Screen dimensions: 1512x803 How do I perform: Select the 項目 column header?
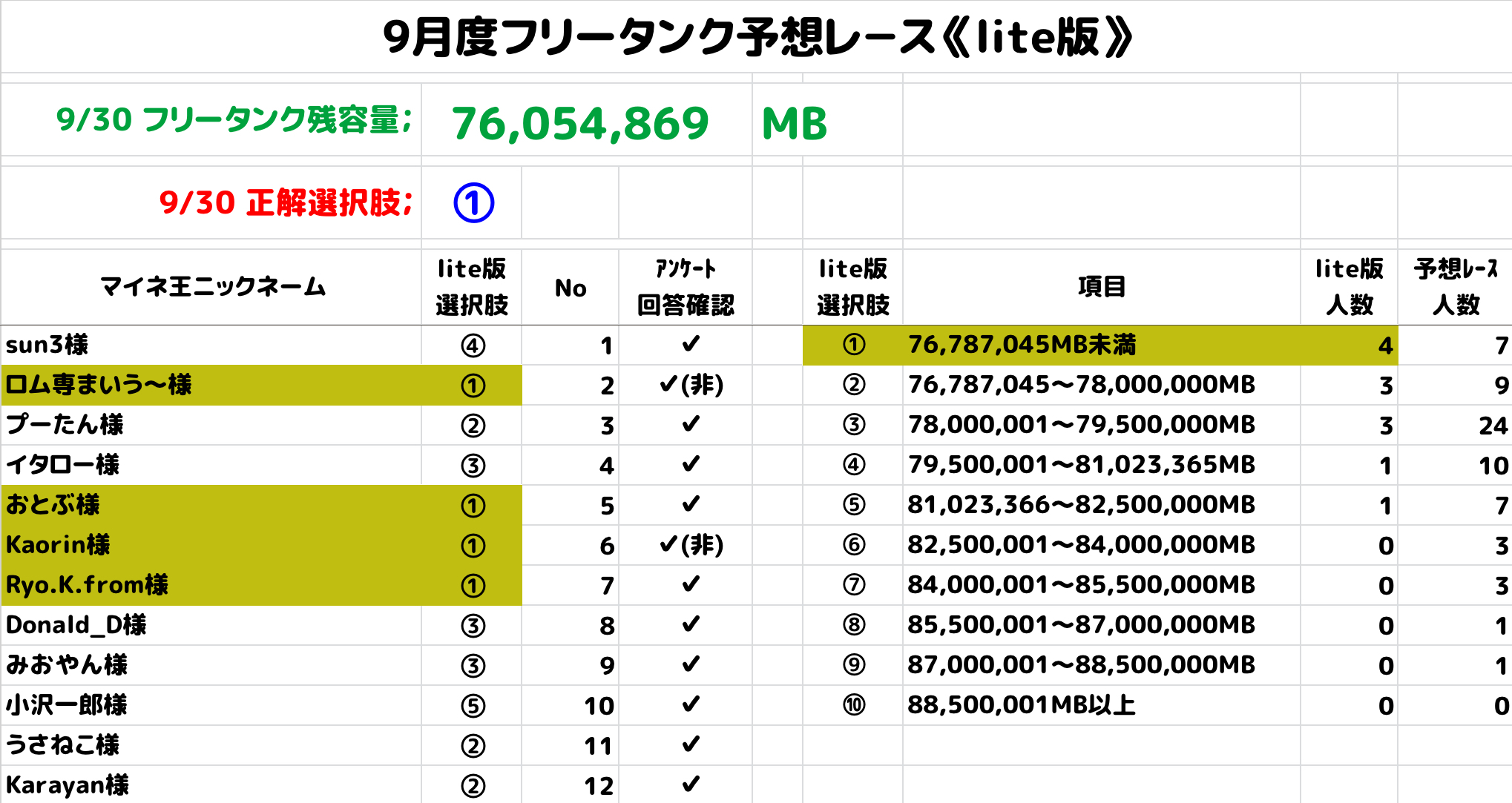click(x=1101, y=287)
